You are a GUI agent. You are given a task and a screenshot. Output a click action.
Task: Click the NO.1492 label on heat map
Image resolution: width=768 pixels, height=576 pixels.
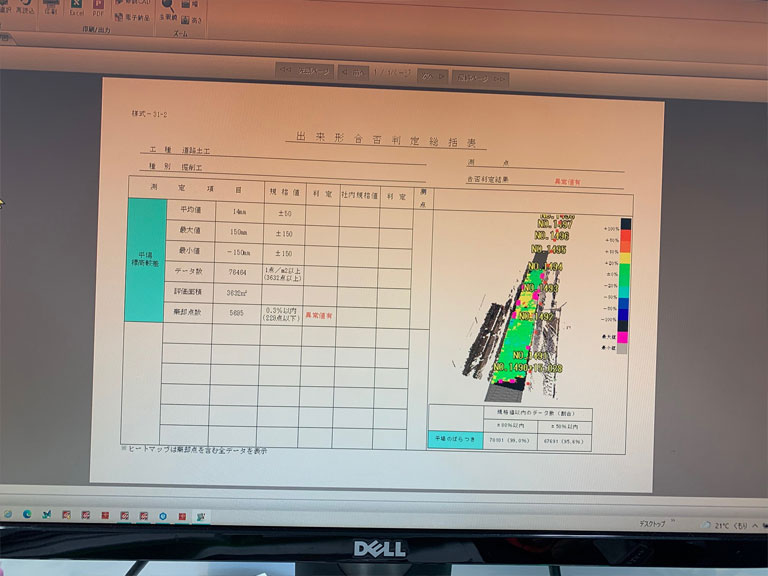tap(536, 316)
